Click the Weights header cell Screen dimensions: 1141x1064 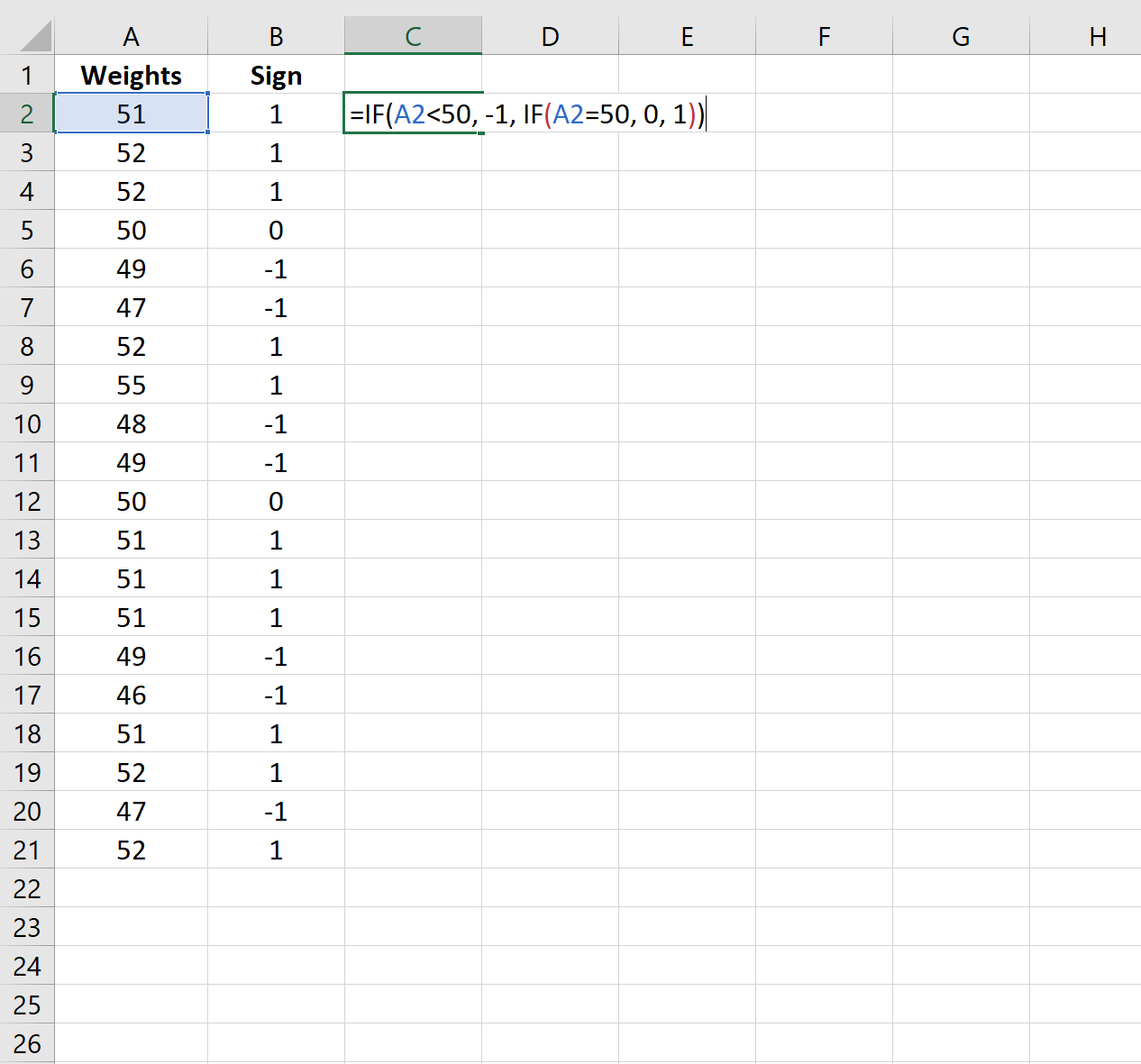(x=132, y=75)
